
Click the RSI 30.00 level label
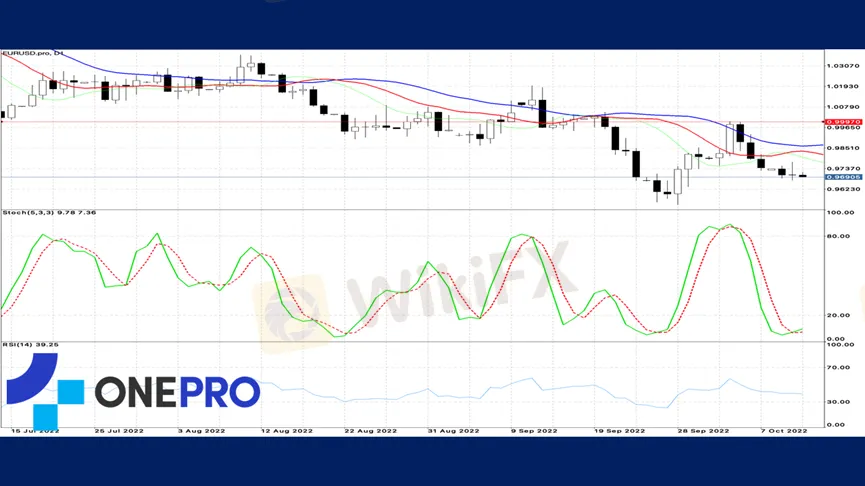click(x=838, y=402)
